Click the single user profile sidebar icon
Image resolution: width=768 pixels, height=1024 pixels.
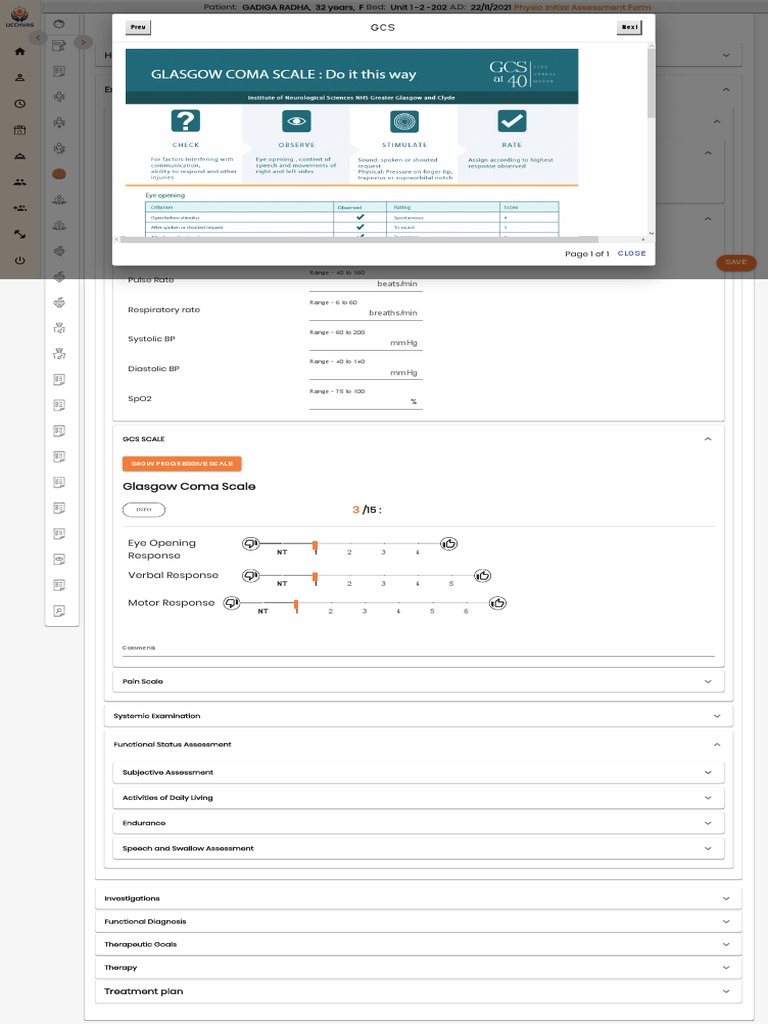[20, 78]
